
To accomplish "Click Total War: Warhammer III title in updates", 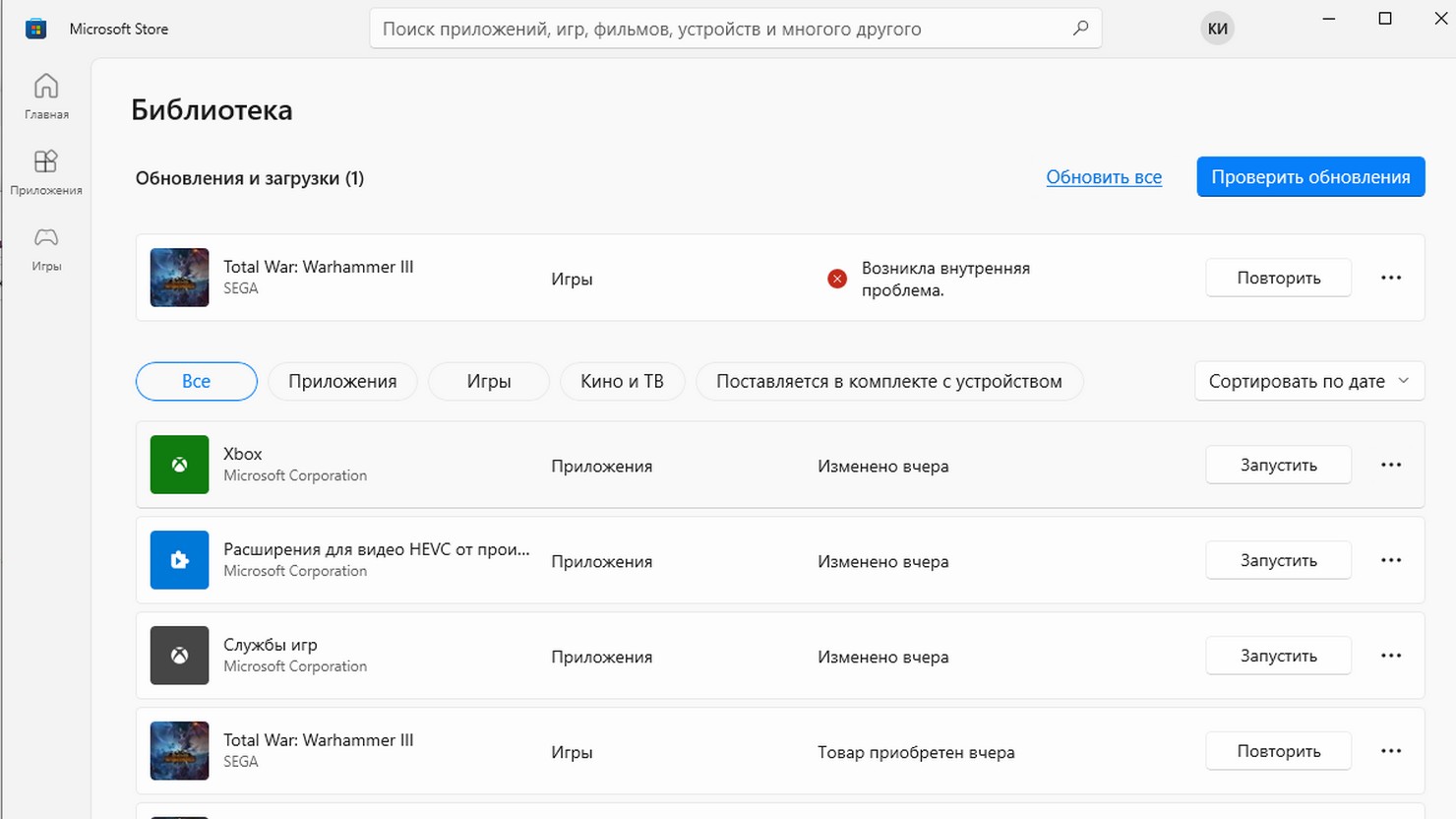I will tap(319, 267).
